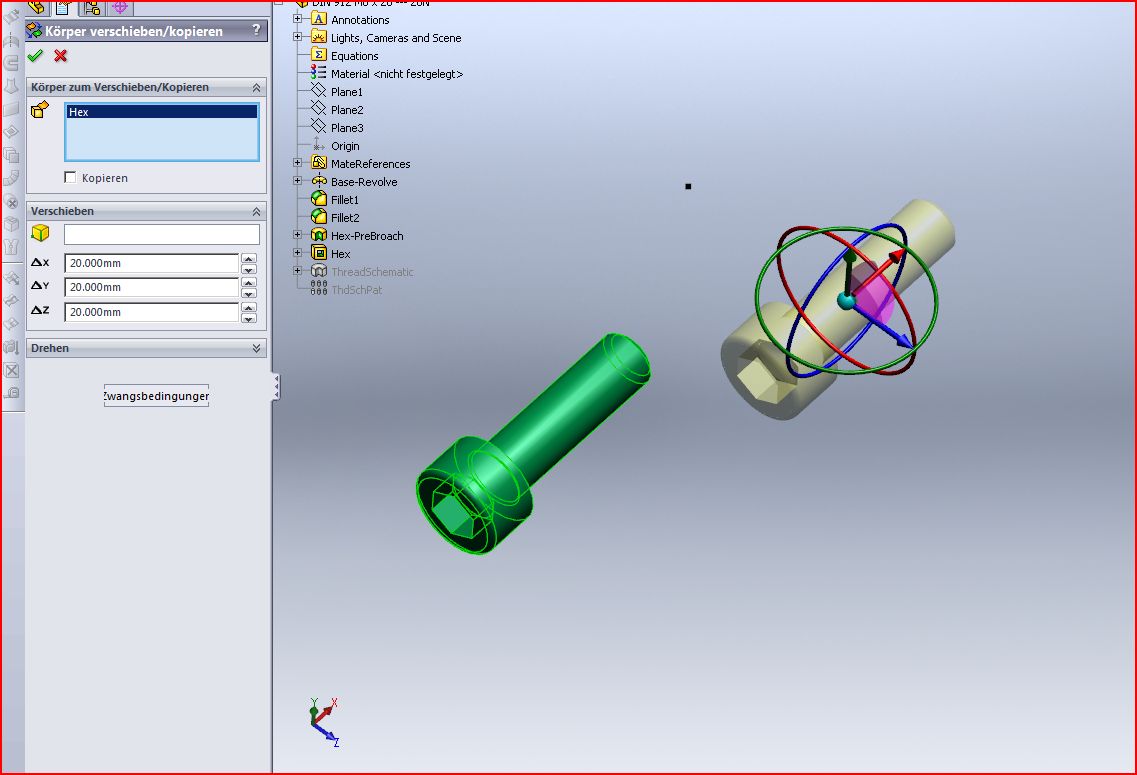Click the Base-Revolve feature icon

(319, 181)
